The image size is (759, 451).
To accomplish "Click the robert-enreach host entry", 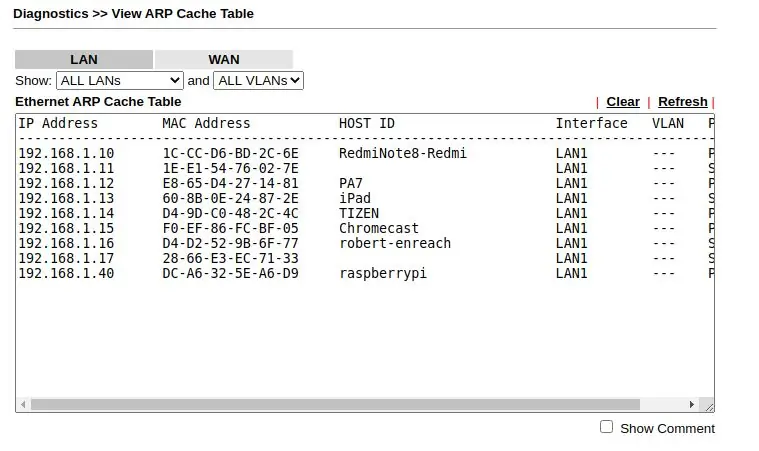I will coord(395,243).
